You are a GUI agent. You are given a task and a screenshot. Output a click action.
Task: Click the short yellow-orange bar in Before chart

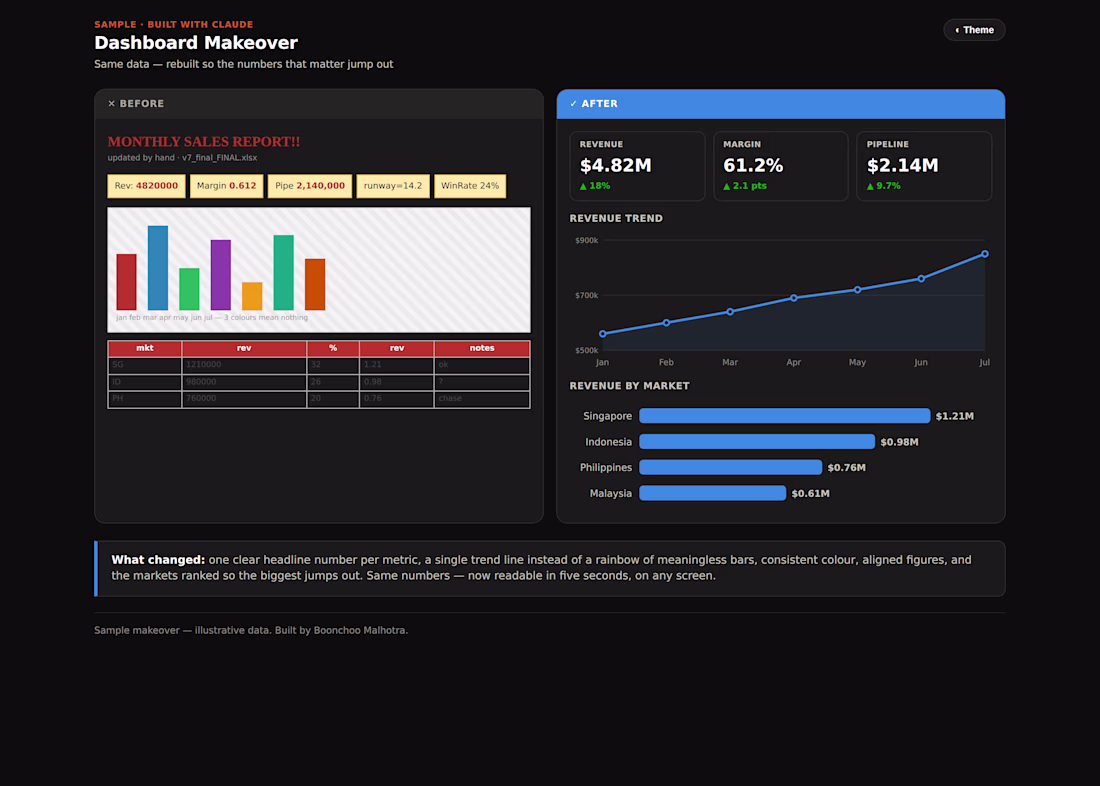252,296
